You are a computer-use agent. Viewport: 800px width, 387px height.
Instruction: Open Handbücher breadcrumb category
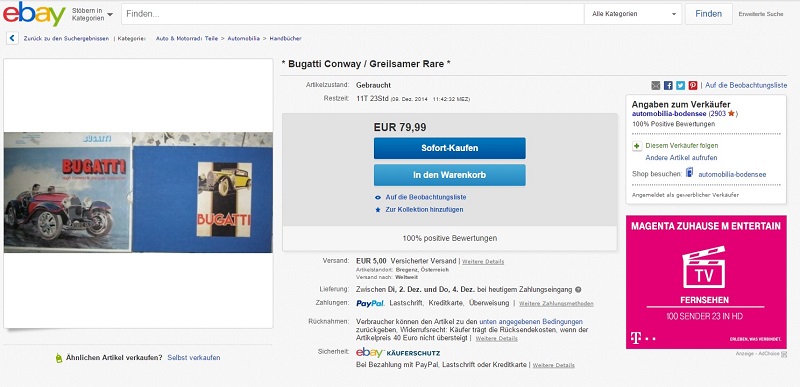coord(285,38)
